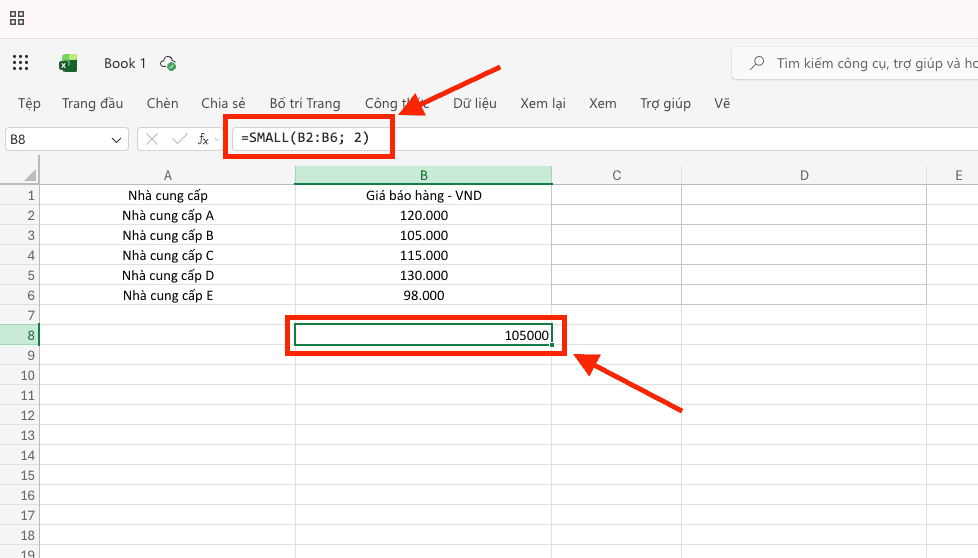Open Bố trí Trang tab
This screenshot has height=558, width=978.
(305, 103)
